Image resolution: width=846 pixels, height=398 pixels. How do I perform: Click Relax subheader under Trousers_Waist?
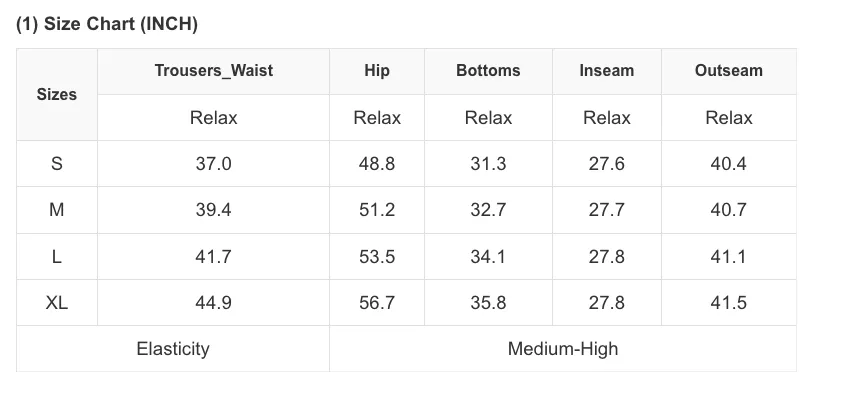(214, 118)
